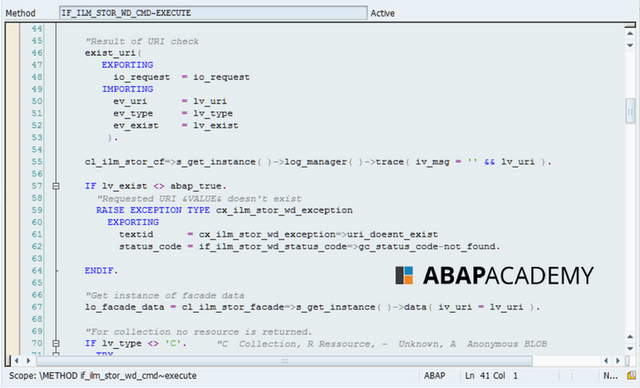640x388 pixels.
Task: Collapse the IF lv_exist block at line 57
Action: (x=56, y=186)
